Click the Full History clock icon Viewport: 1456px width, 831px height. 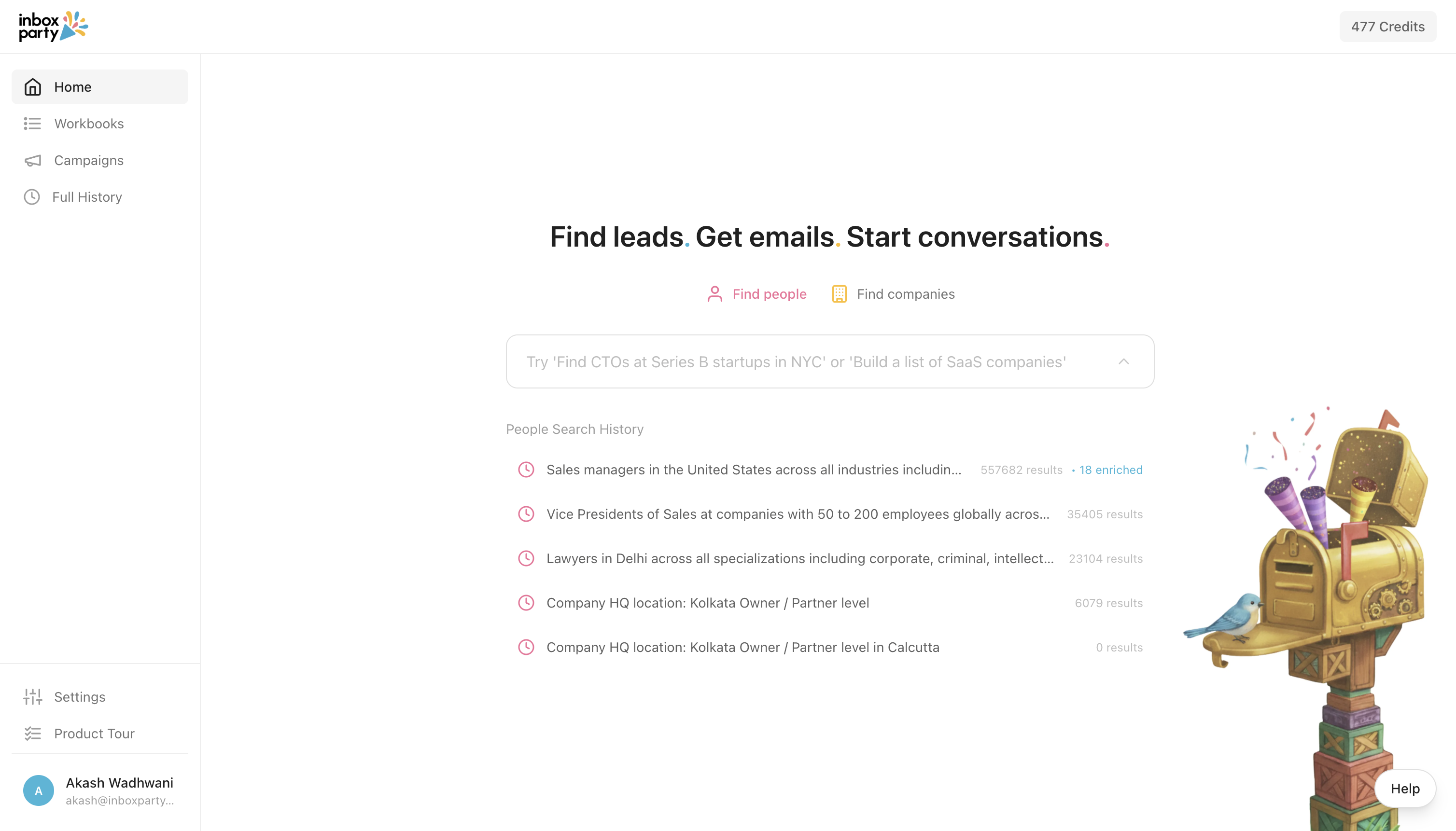pyautogui.click(x=32, y=197)
